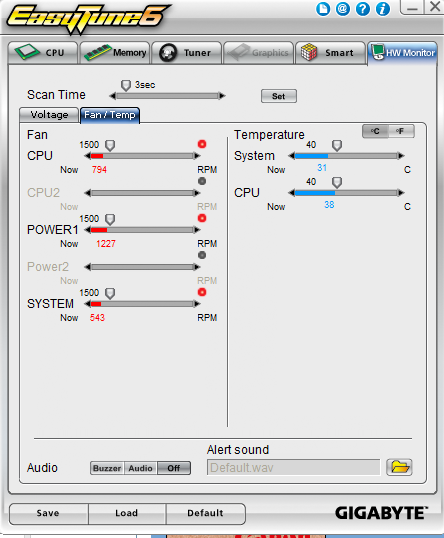Click the @ email icon
The height and width of the screenshot is (538, 444).
click(342, 9)
